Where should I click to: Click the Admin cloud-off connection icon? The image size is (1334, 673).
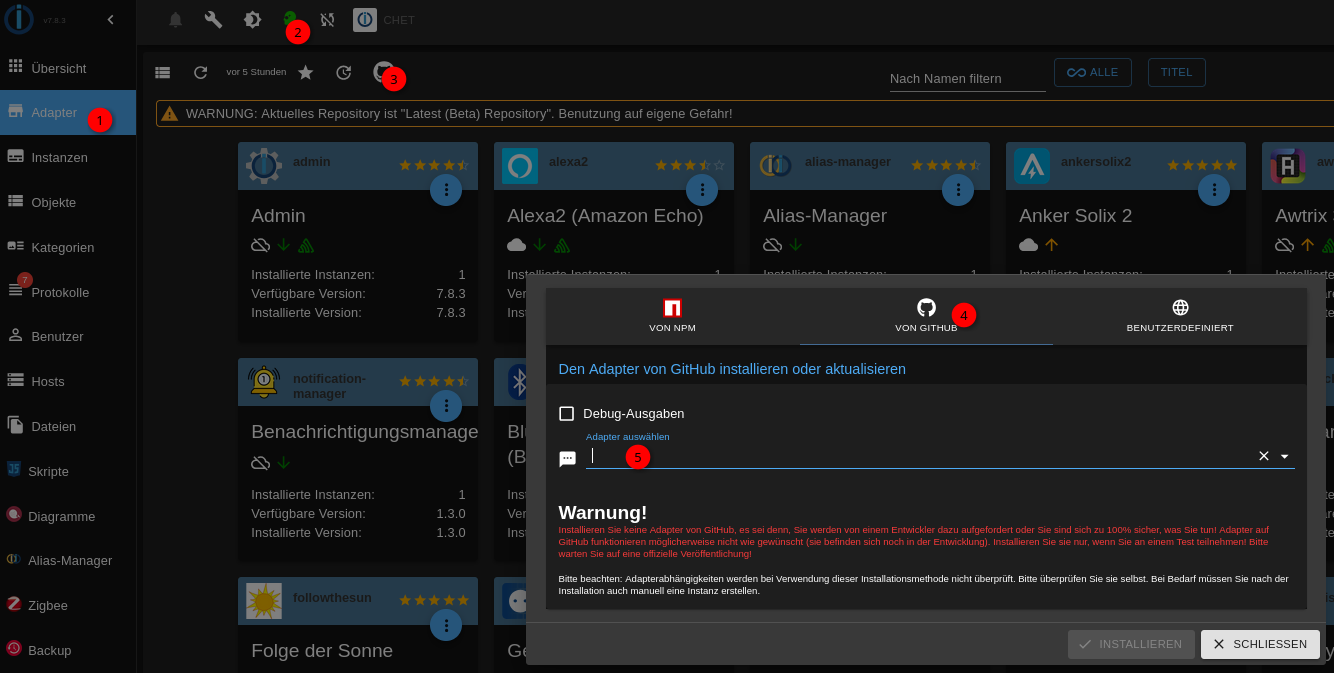[260, 245]
